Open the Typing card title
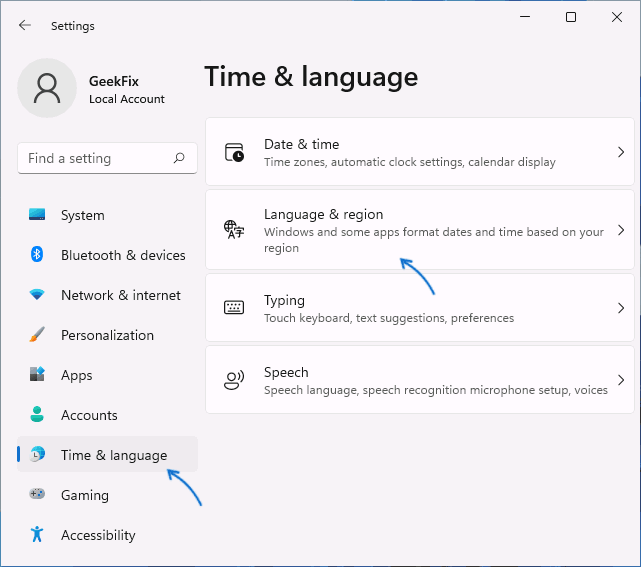Screen dimensions: 641x567 (284, 300)
